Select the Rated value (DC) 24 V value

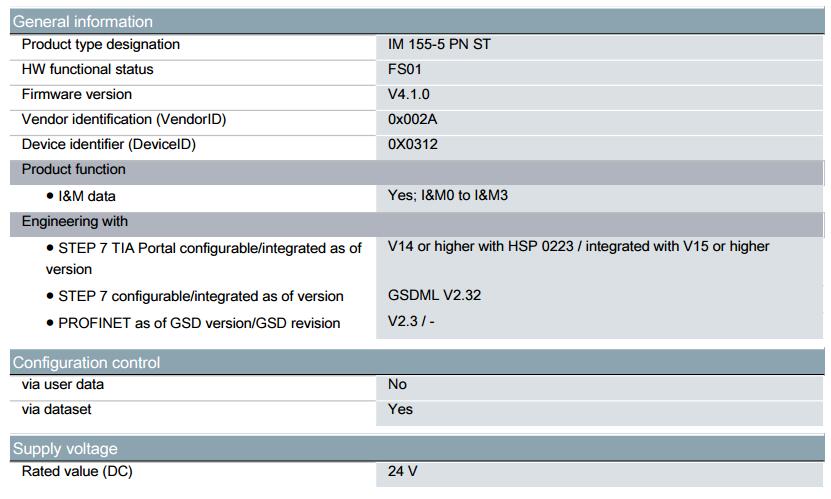402,471
